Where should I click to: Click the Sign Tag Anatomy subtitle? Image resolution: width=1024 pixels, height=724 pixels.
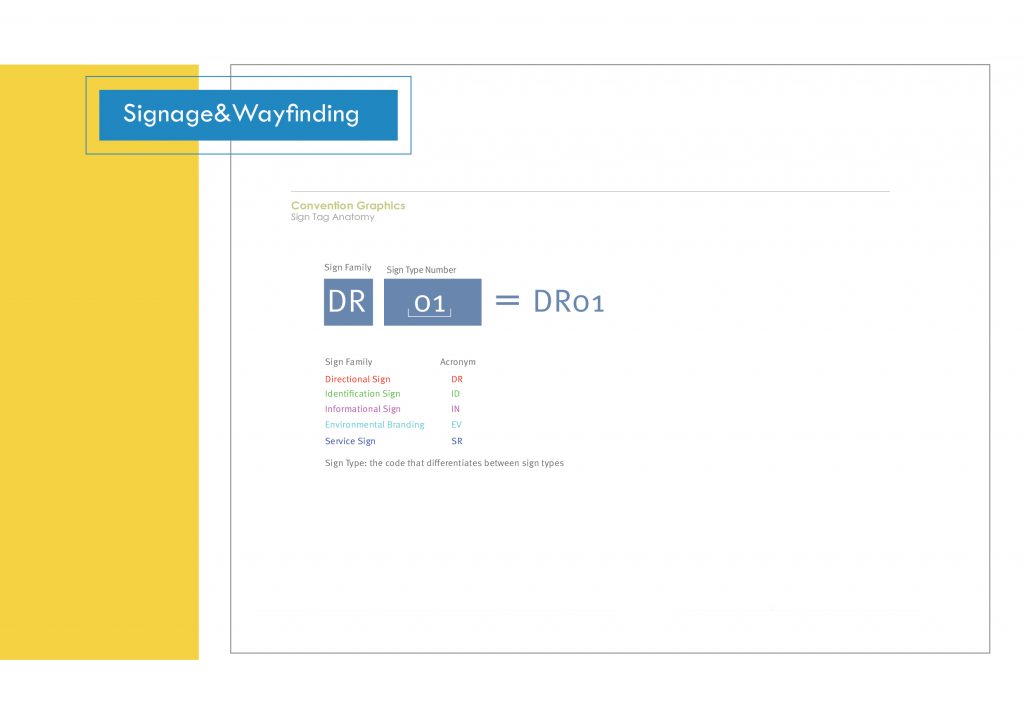pyautogui.click(x=332, y=217)
